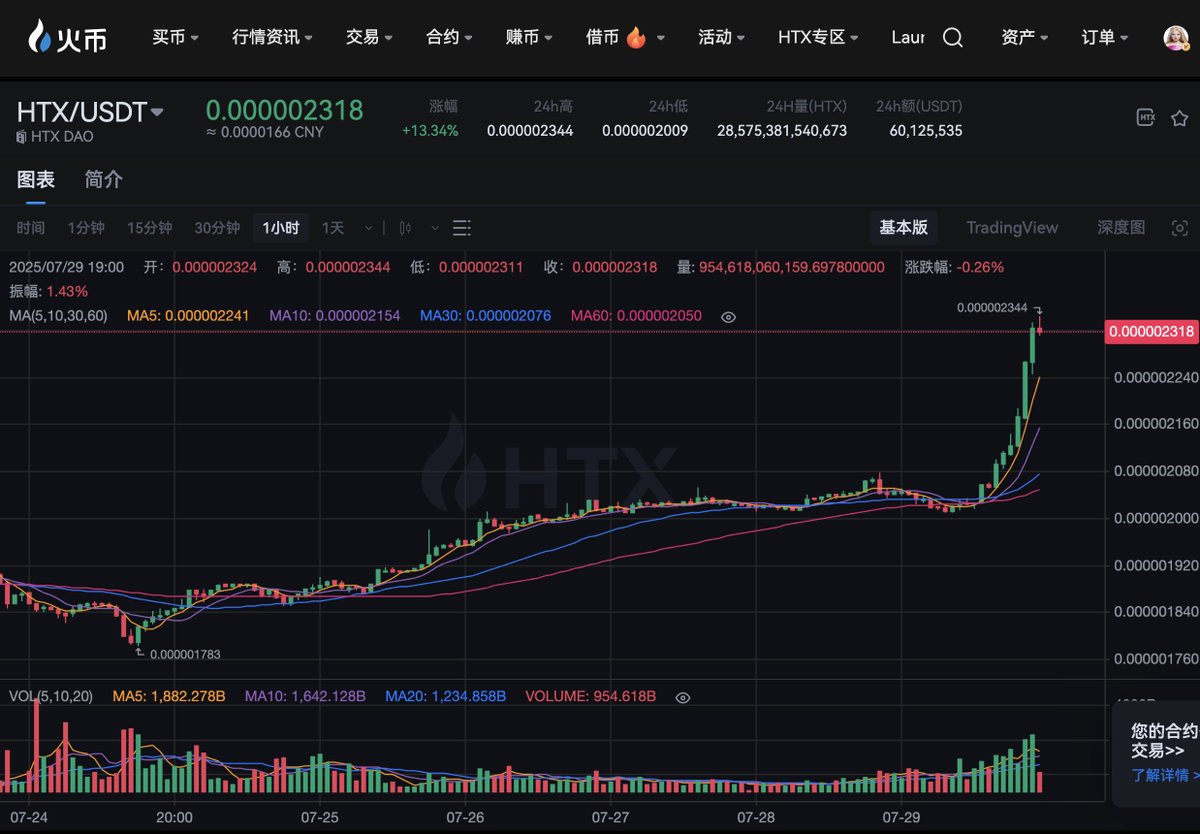Expand the 合约 dropdown menu
The height and width of the screenshot is (834, 1200).
449,37
